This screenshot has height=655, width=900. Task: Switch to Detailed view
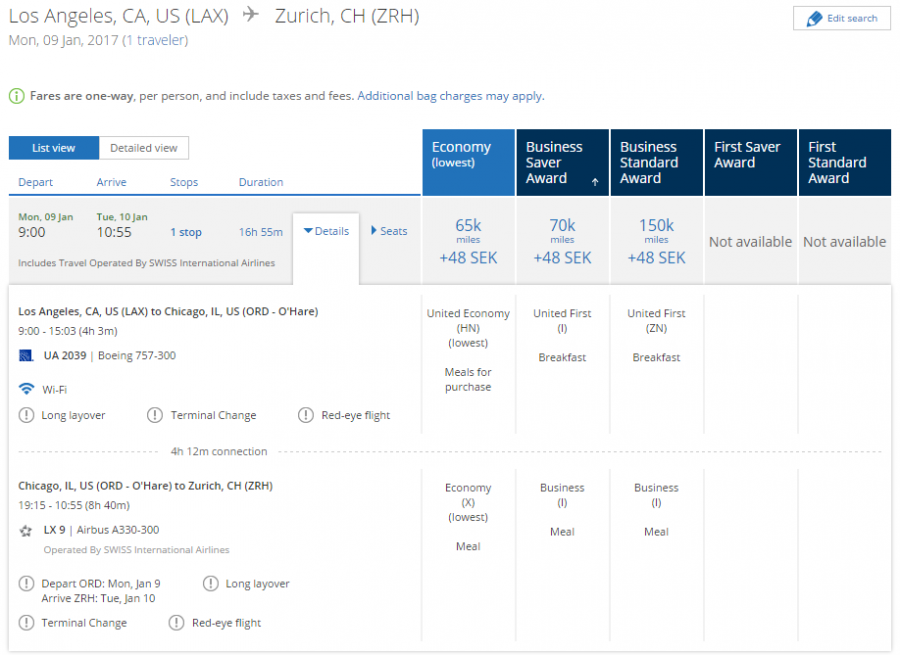(x=143, y=148)
